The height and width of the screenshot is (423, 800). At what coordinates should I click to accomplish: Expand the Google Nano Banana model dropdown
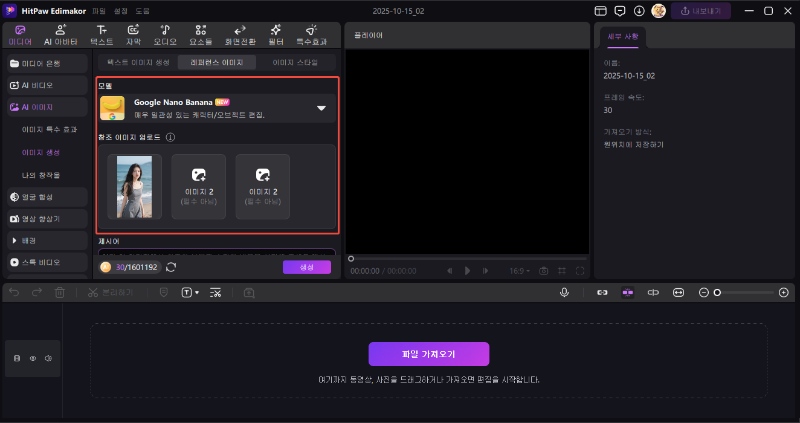tap(321, 108)
